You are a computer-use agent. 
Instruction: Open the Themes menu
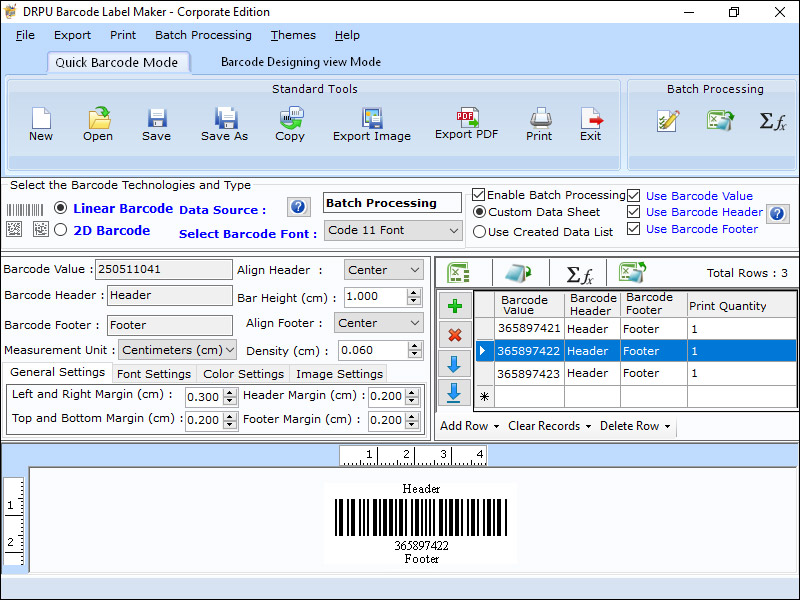pyautogui.click(x=292, y=35)
